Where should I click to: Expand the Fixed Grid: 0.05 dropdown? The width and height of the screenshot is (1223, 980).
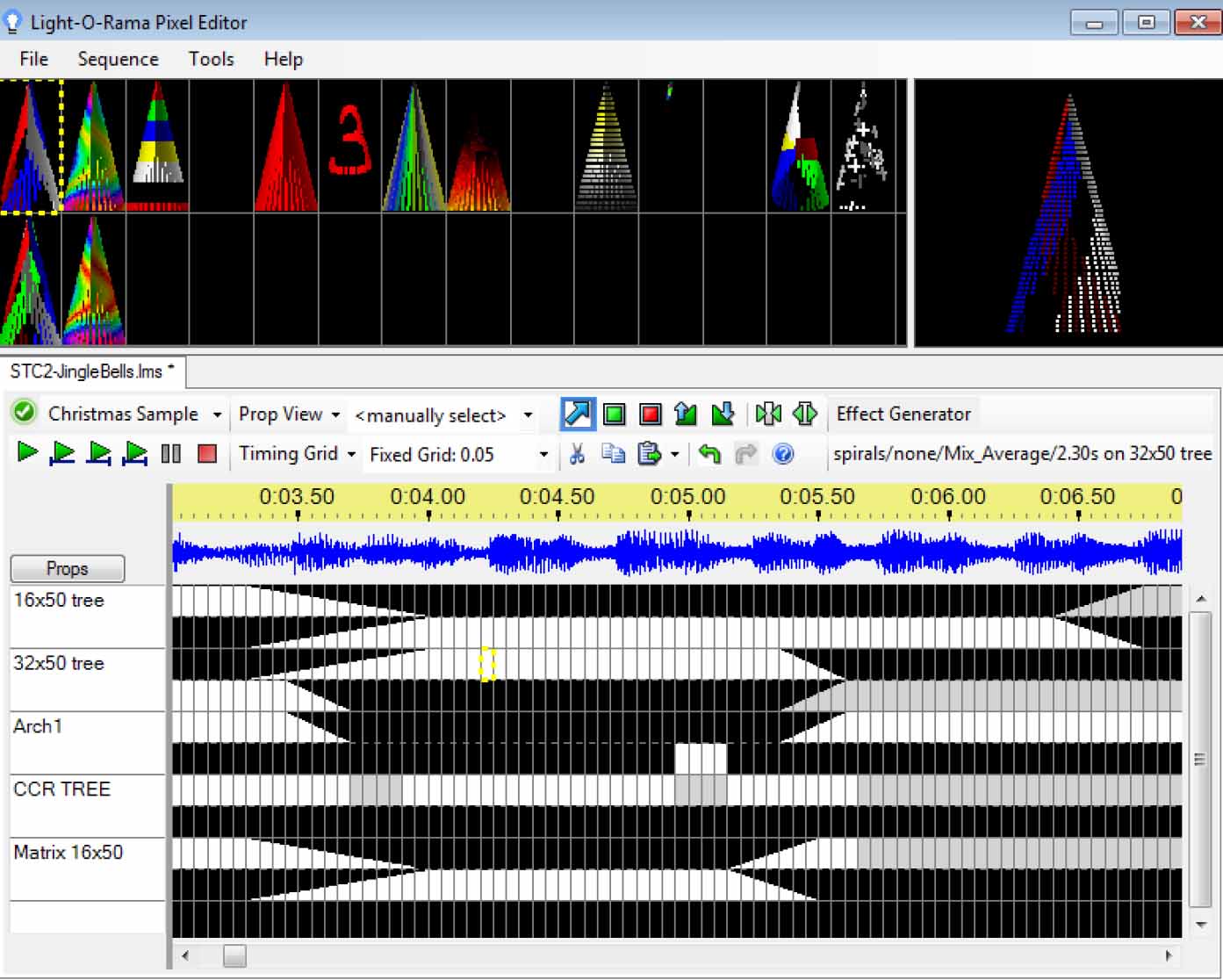click(543, 454)
